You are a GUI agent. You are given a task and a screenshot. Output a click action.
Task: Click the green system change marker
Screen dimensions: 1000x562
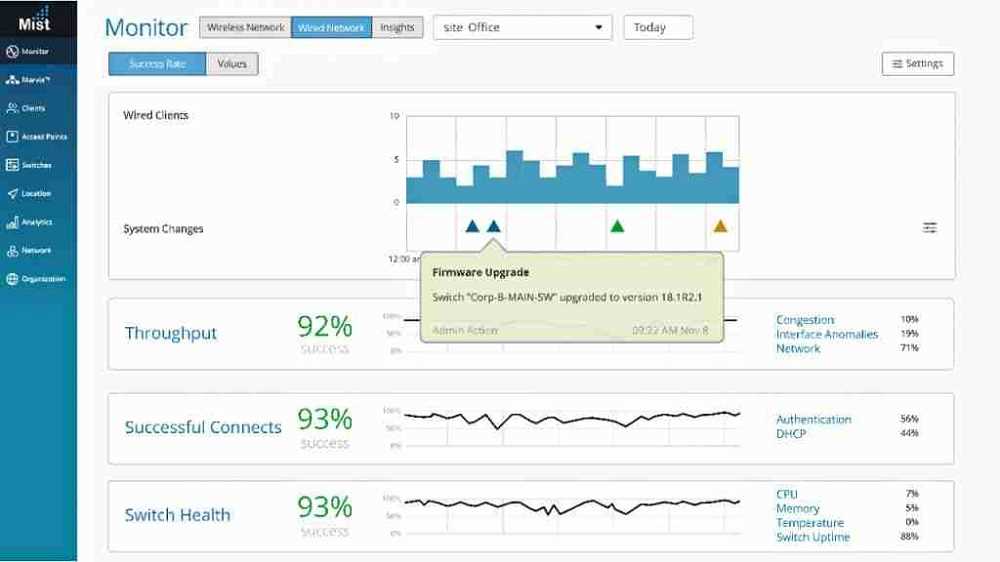[617, 226]
